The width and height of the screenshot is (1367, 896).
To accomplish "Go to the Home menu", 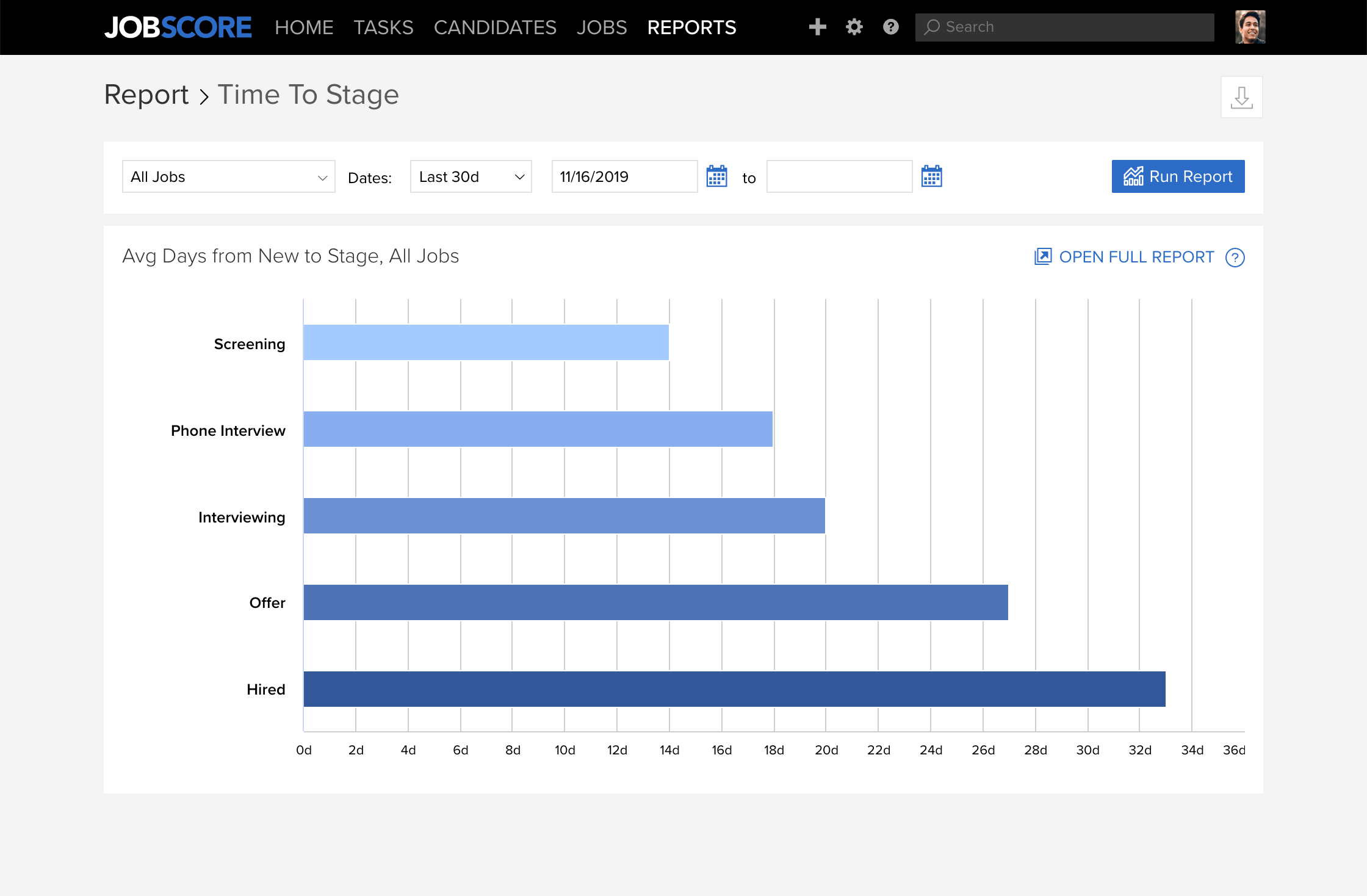I will click(304, 27).
